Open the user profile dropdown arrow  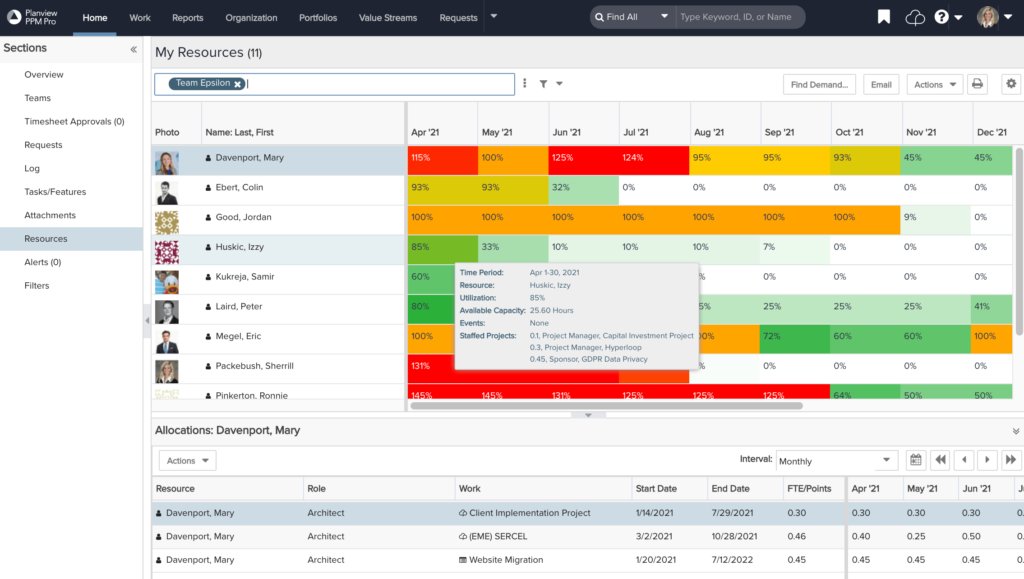[1008, 18]
